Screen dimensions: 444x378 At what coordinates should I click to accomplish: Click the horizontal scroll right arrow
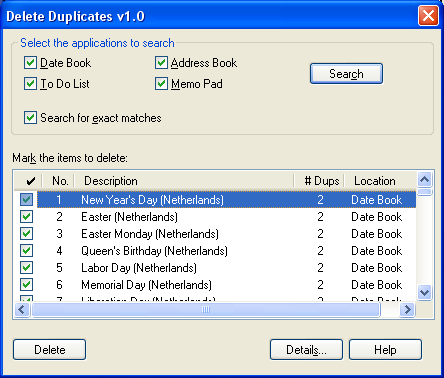[x=407, y=310]
